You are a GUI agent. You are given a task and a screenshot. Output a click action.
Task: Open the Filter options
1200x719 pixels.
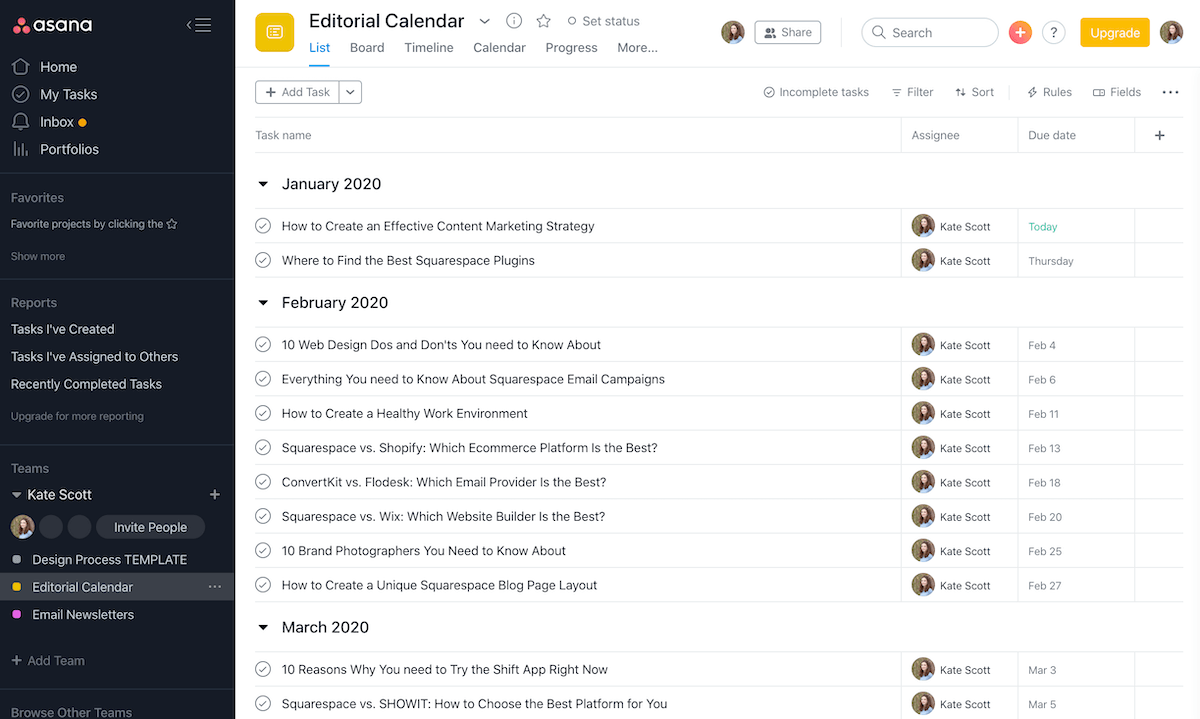point(912,92)
